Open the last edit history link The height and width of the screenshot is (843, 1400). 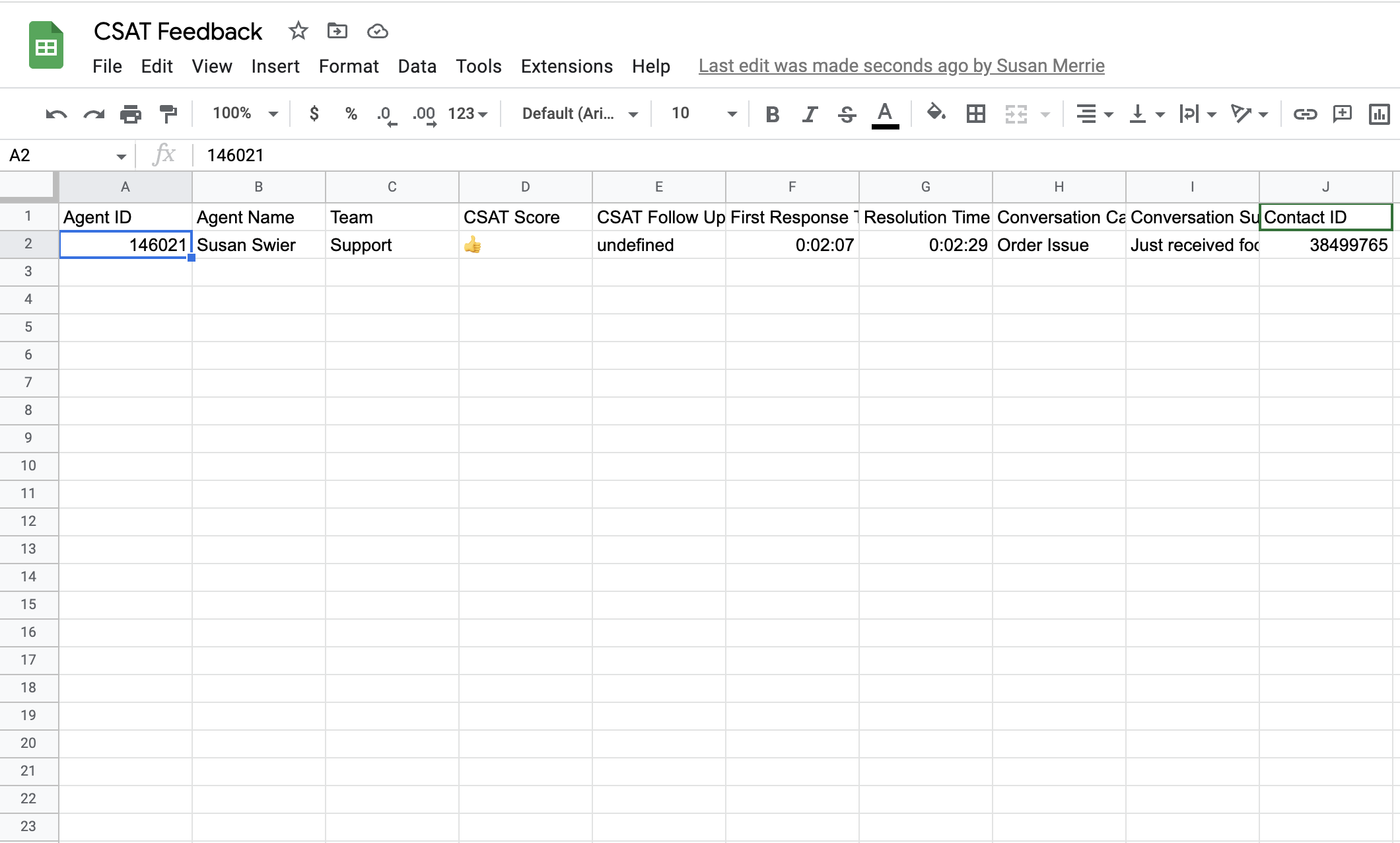click(901, 66)
